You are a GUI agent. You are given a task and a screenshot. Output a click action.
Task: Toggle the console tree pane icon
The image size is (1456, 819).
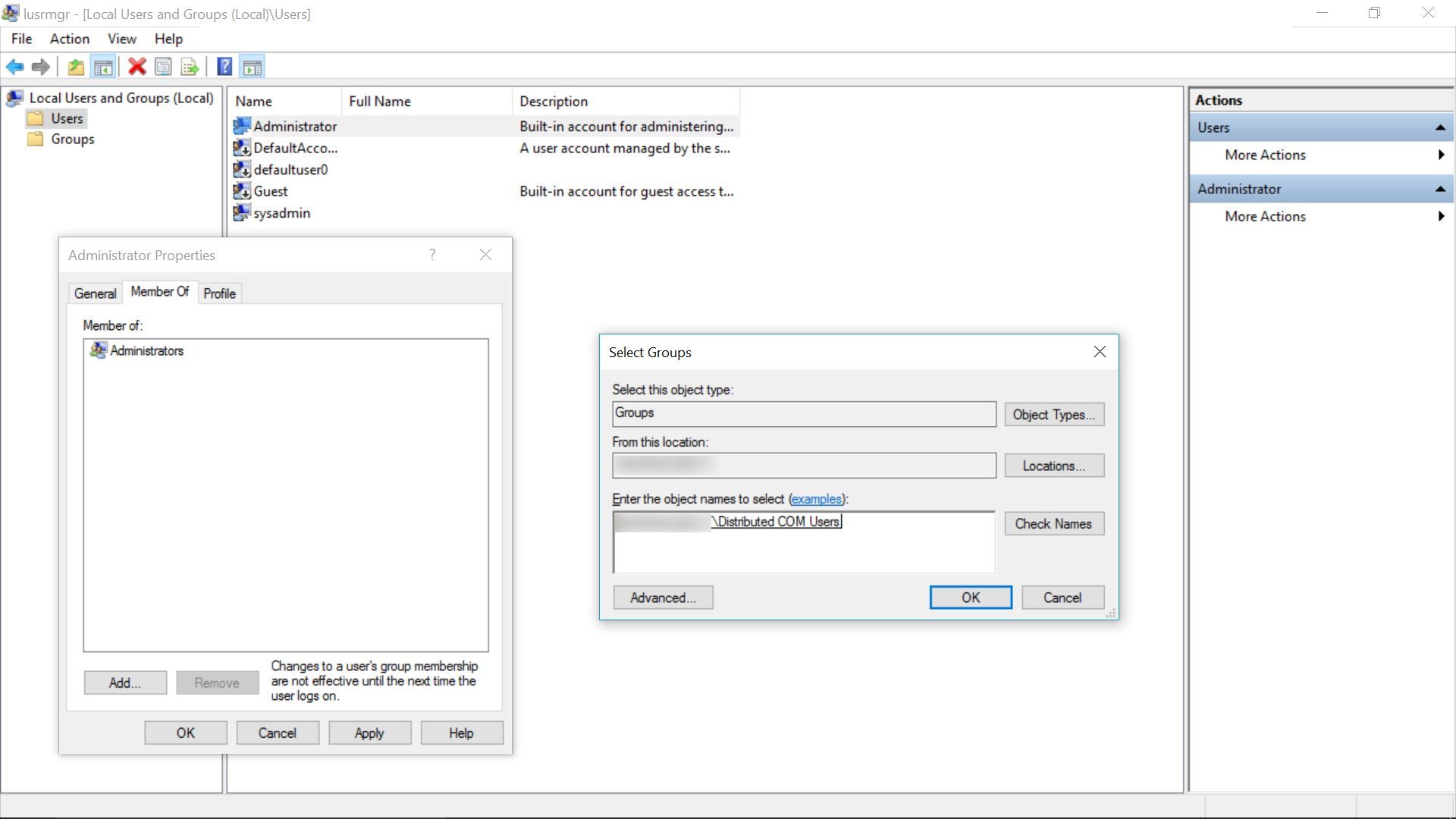click(x=104, y=66)
